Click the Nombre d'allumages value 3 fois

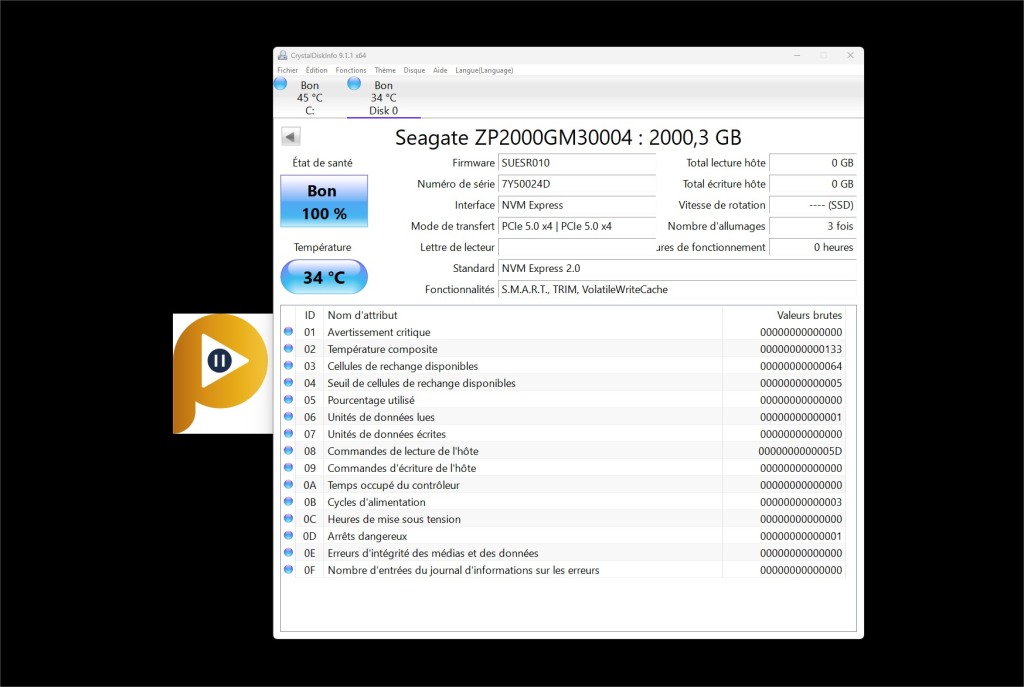pyautogui.click(x=812, y=226)
